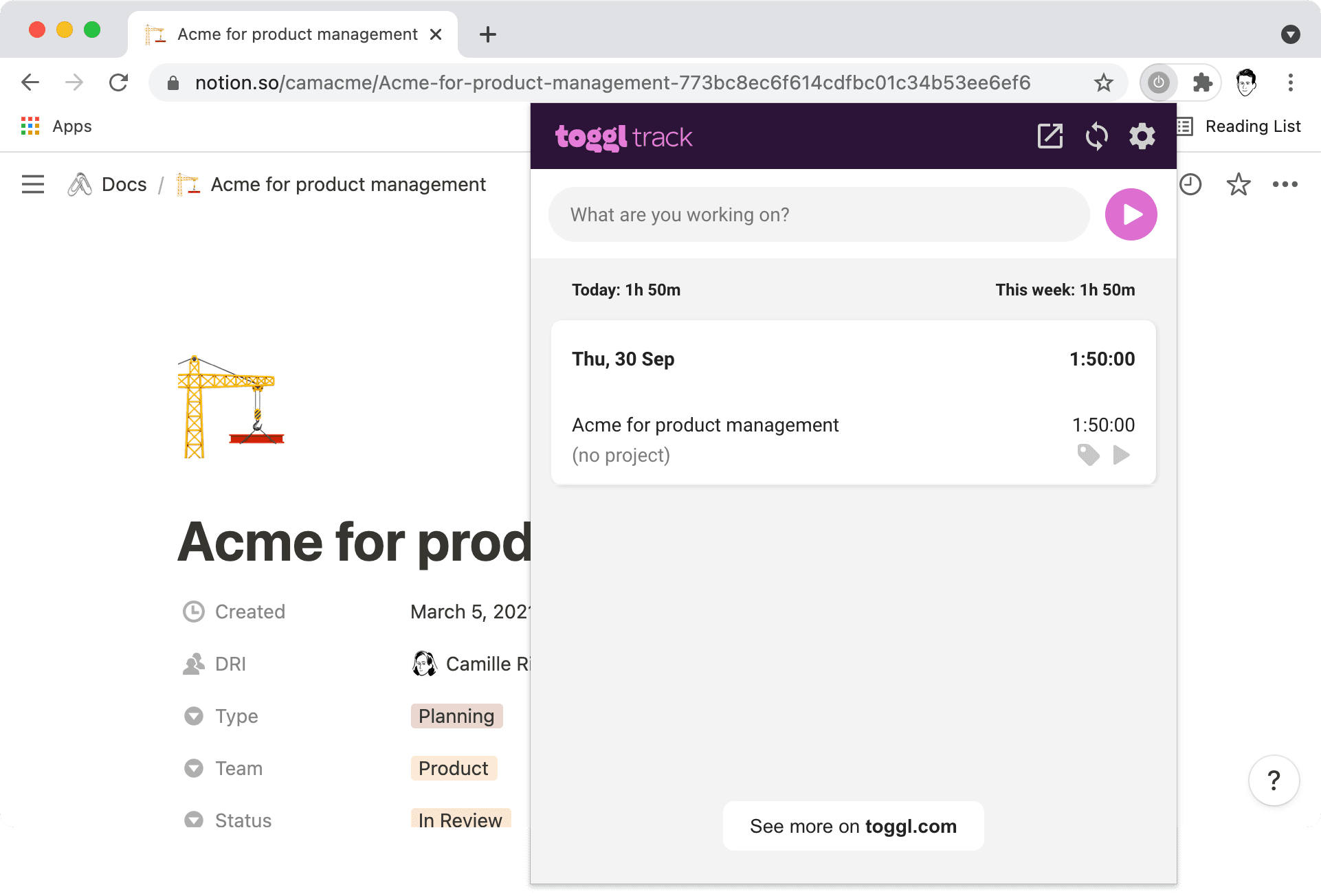Focus the What are you working on field
1321x896 pixels.
coord(818,214)
